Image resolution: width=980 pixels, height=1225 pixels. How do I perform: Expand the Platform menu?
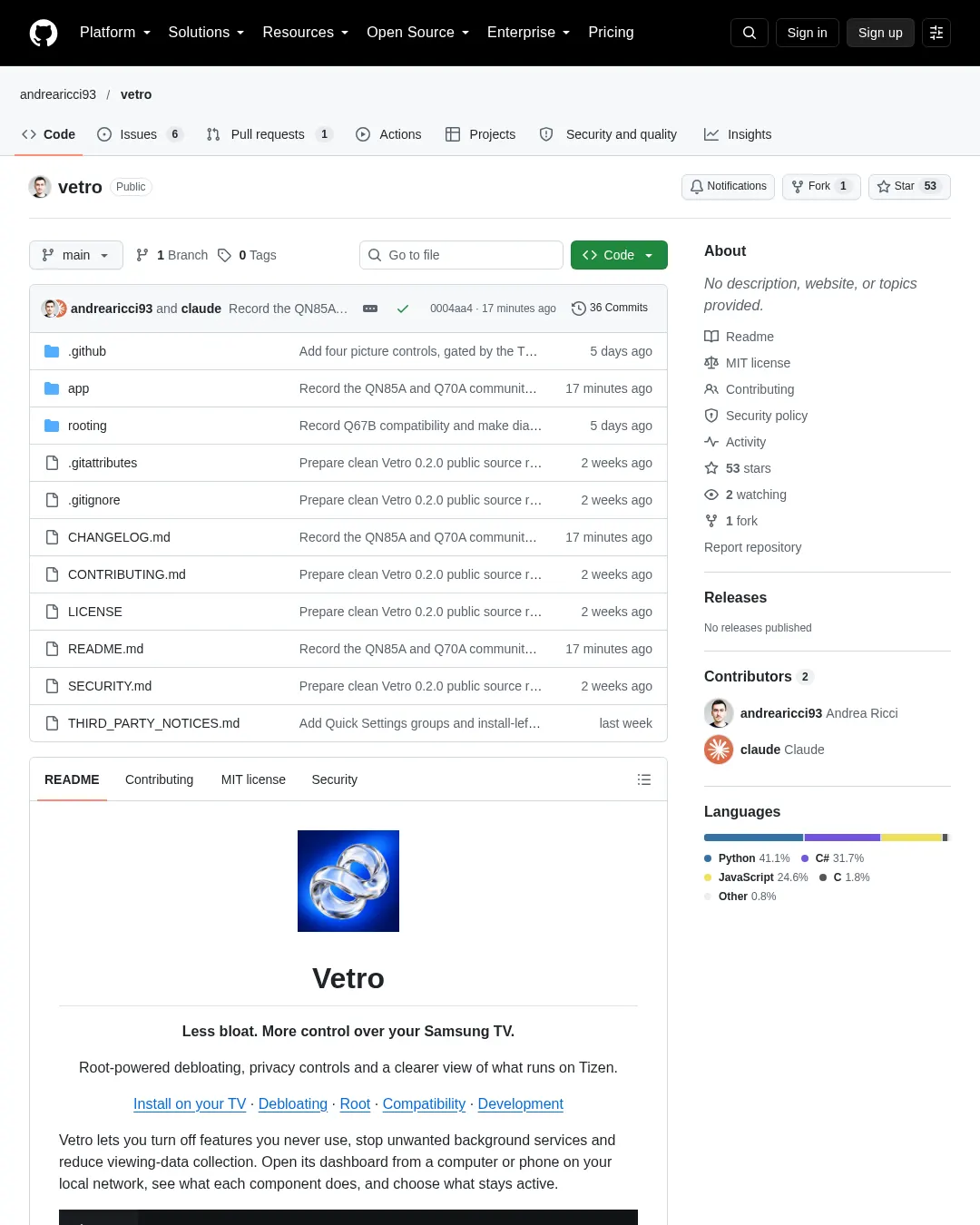click(x=115, y=33)
